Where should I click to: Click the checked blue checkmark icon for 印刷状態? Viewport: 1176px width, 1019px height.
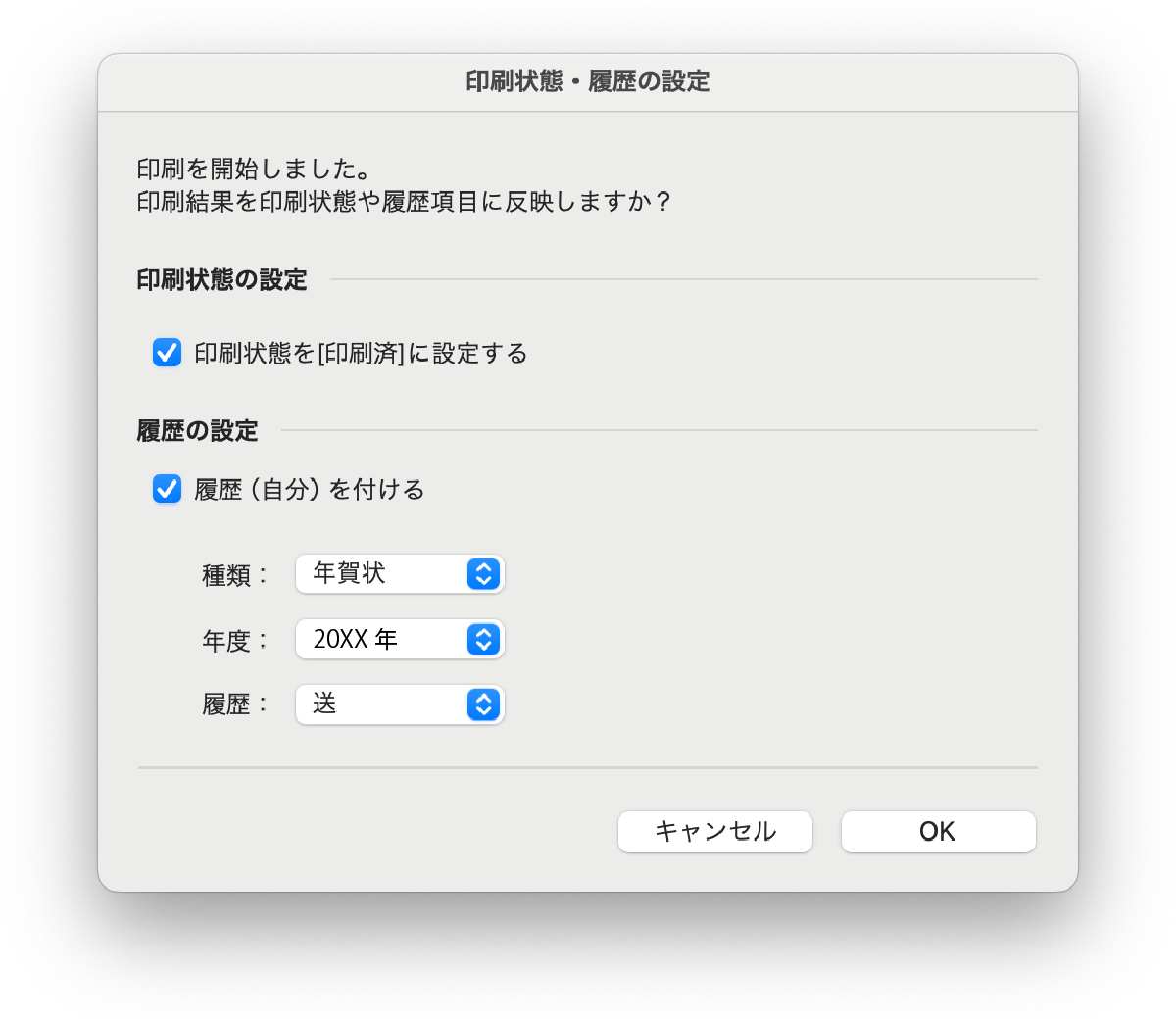coord(167,353)
